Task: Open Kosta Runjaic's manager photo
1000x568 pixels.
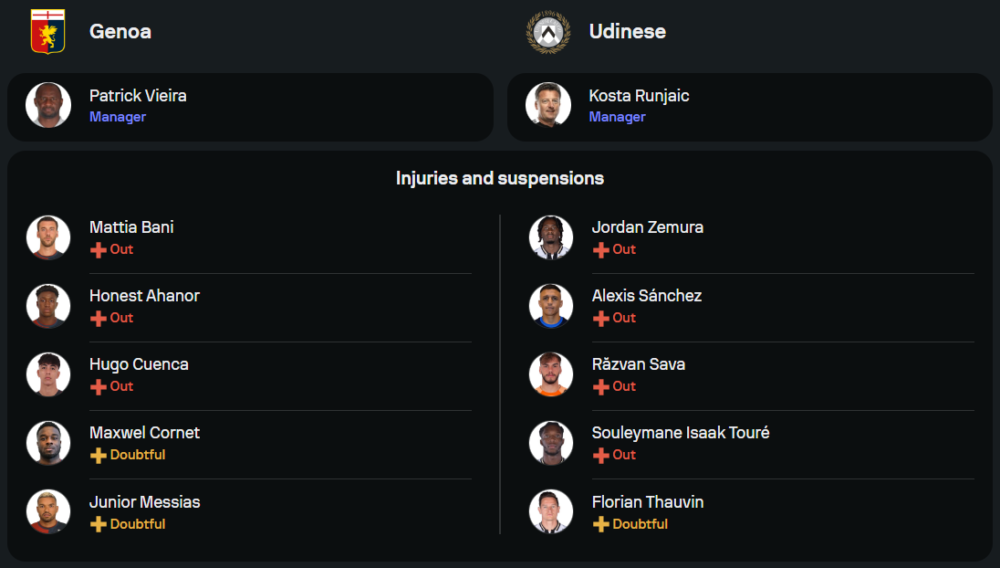Action: [x=548, y=105]
